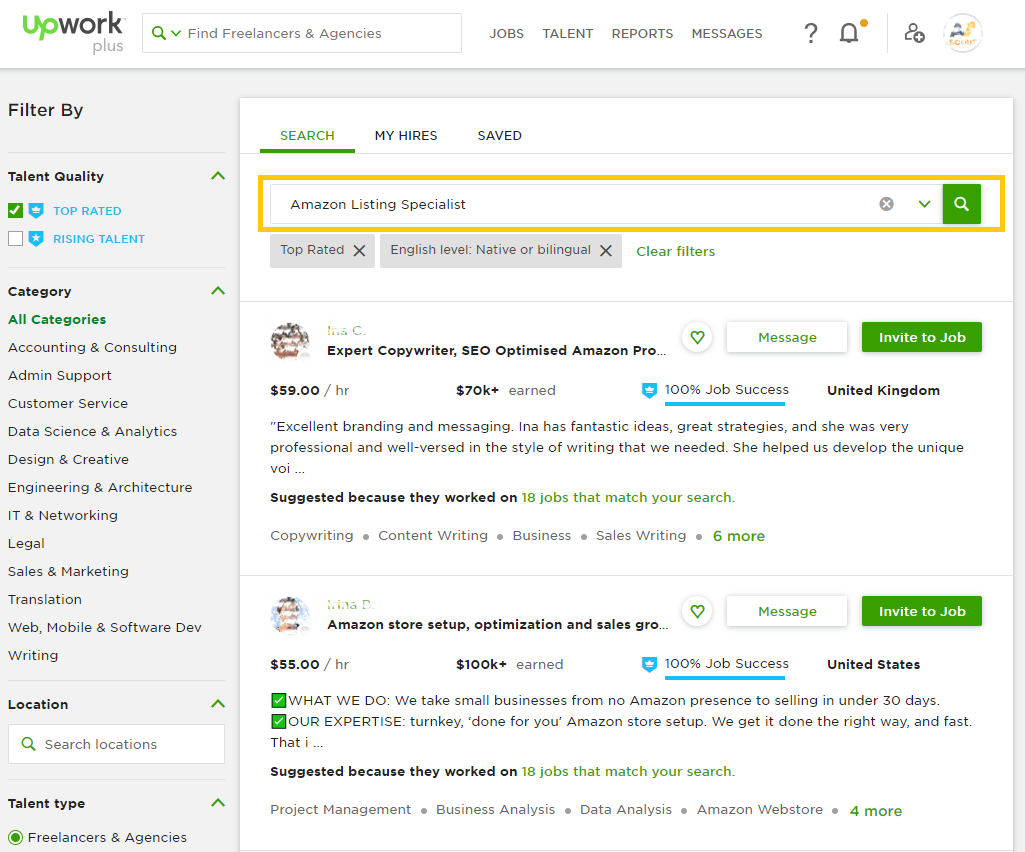Select Data Science & Analytics category
This screenshot has width=1025, height=852.
[x=92, y=432]
